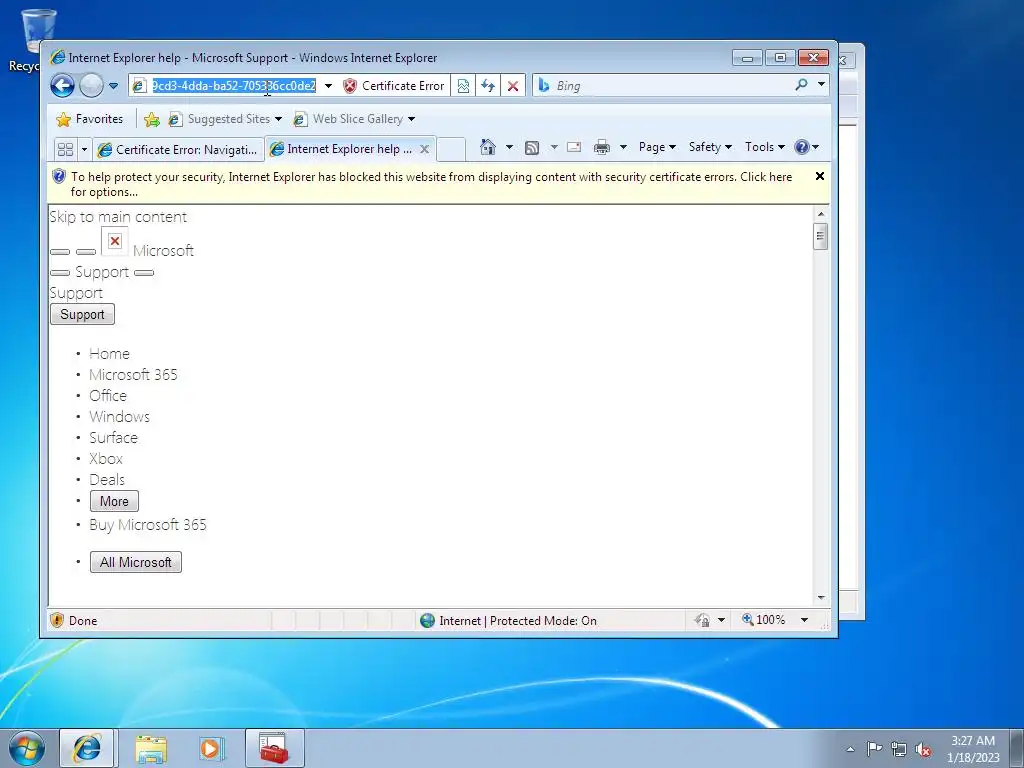Viewport: 1024px width, 768px height.
Task: Click the Certificate Error shield icon
Action: (350, 86)
